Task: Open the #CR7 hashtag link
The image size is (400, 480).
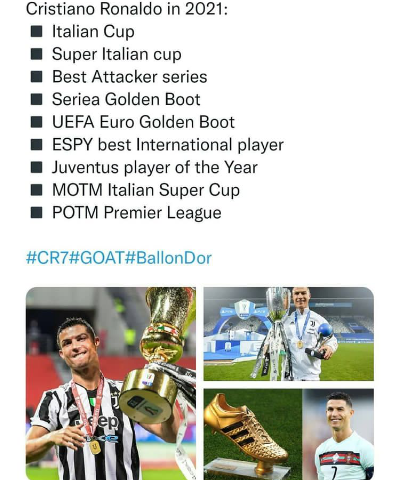Action: point(48,258)
